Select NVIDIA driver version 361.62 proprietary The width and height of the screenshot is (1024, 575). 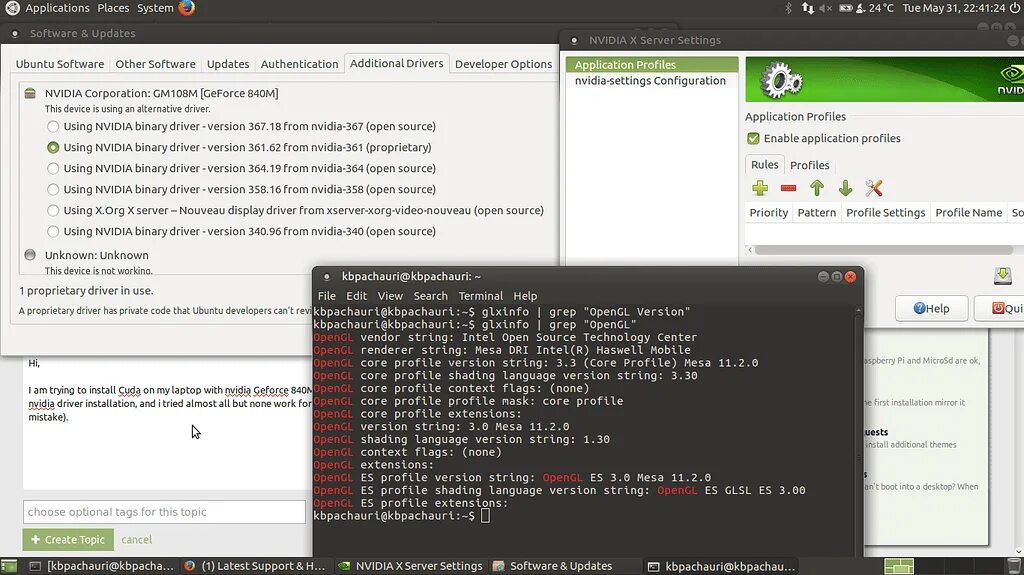pos(53,147)
